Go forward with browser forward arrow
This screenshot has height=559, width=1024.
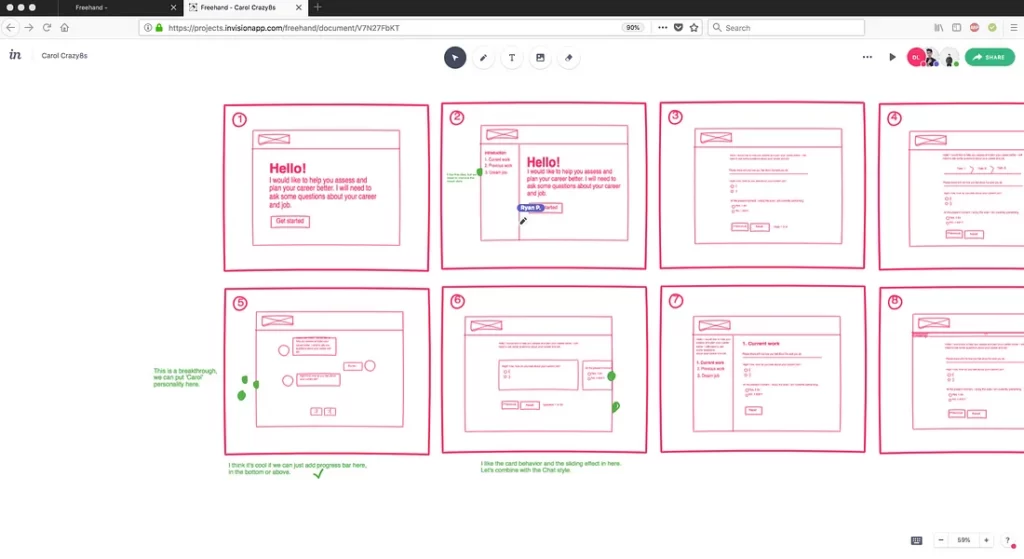click(x=29, y=27)
